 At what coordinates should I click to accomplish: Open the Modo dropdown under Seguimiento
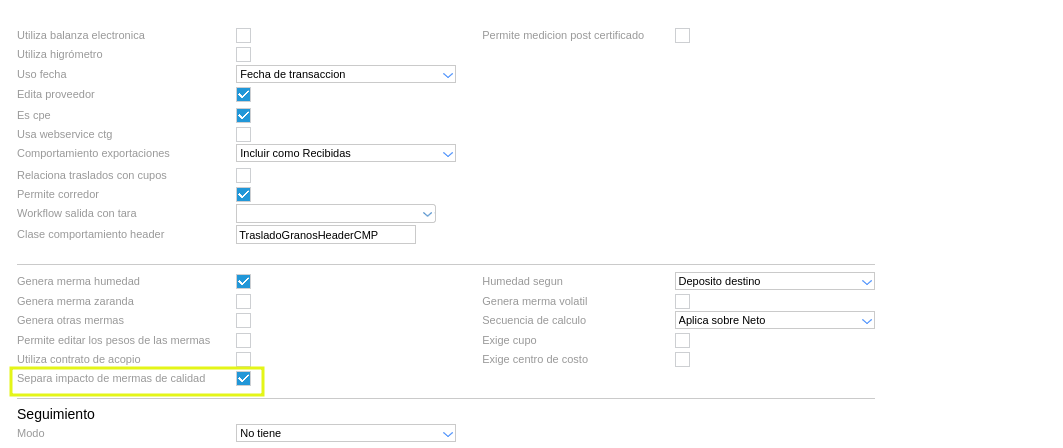pyautogui.click(x=346, y=433)
